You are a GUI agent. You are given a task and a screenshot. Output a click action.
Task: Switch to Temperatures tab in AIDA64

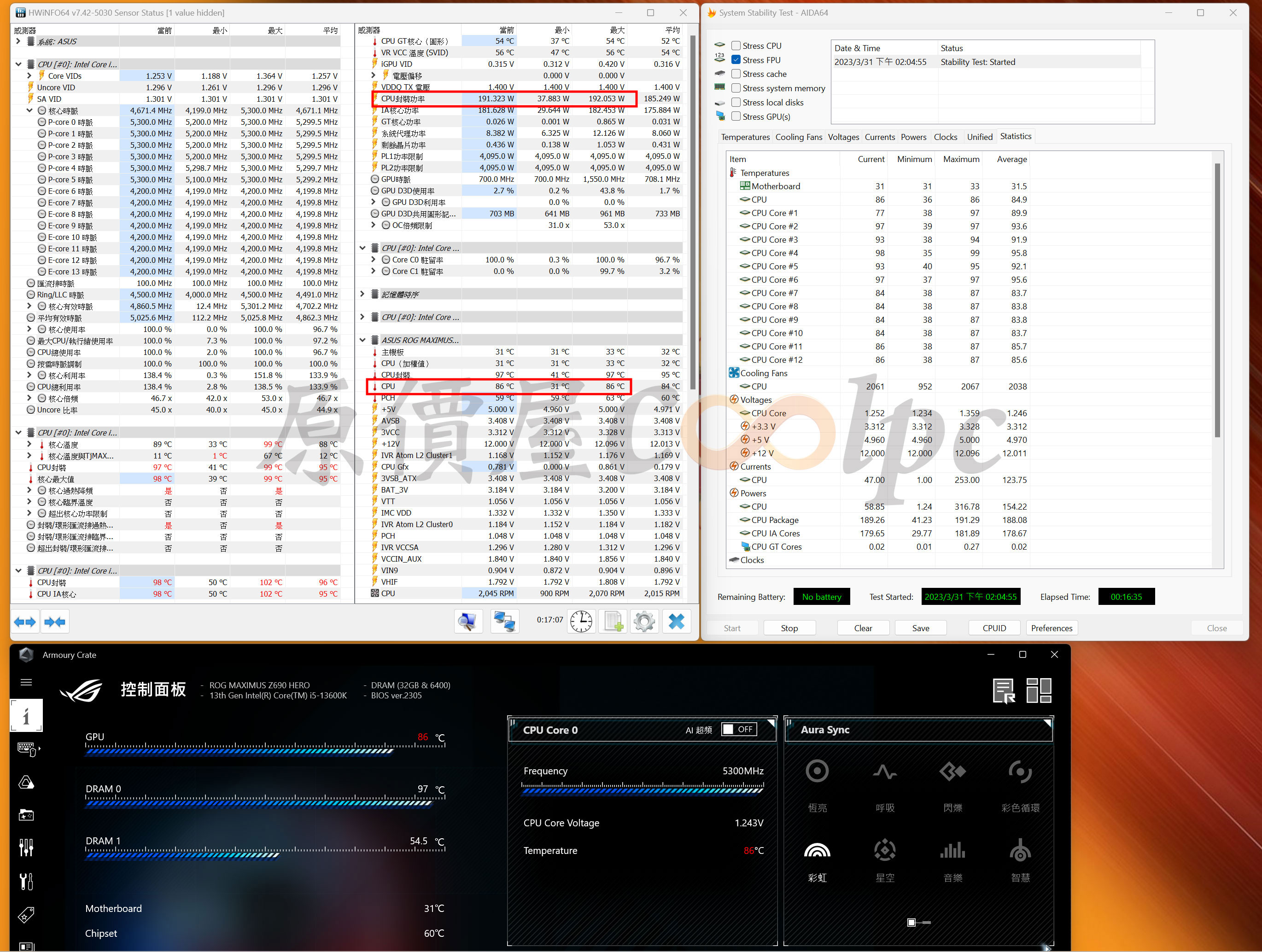pyautogui.click(x=745, y=137)
